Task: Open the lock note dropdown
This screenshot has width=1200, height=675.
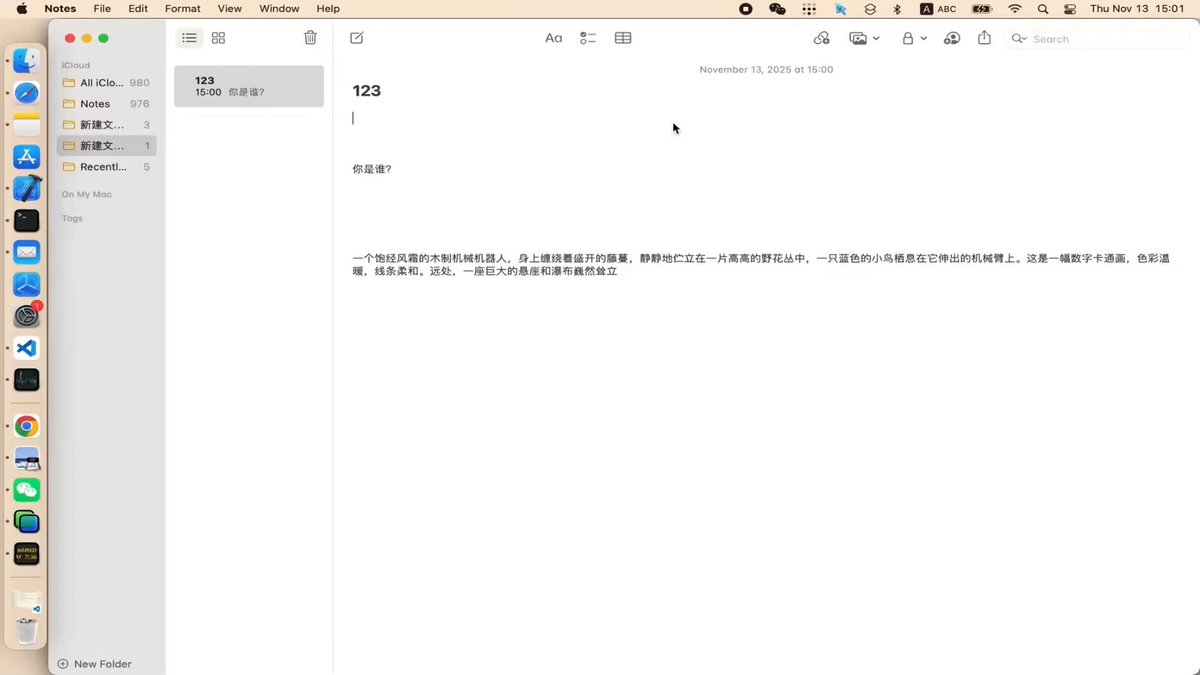Action: tap(914, 38)
